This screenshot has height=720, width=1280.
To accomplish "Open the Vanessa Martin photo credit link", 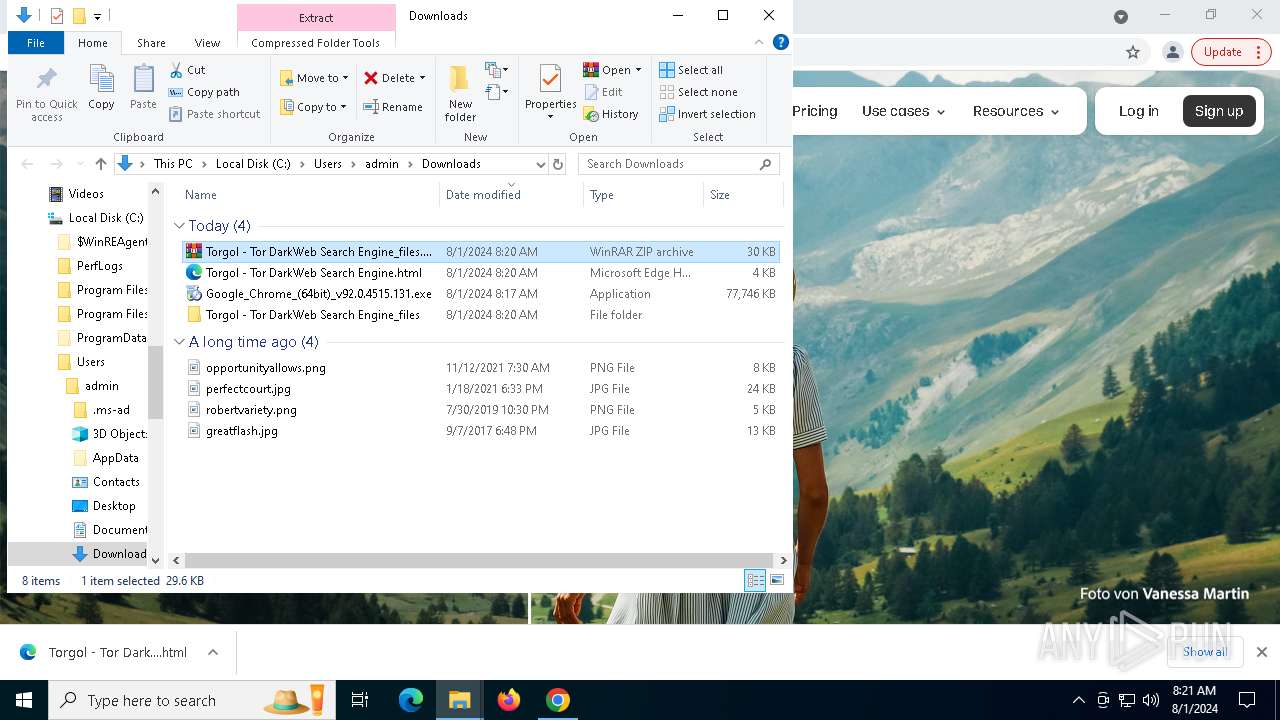I will (1195, 594).
